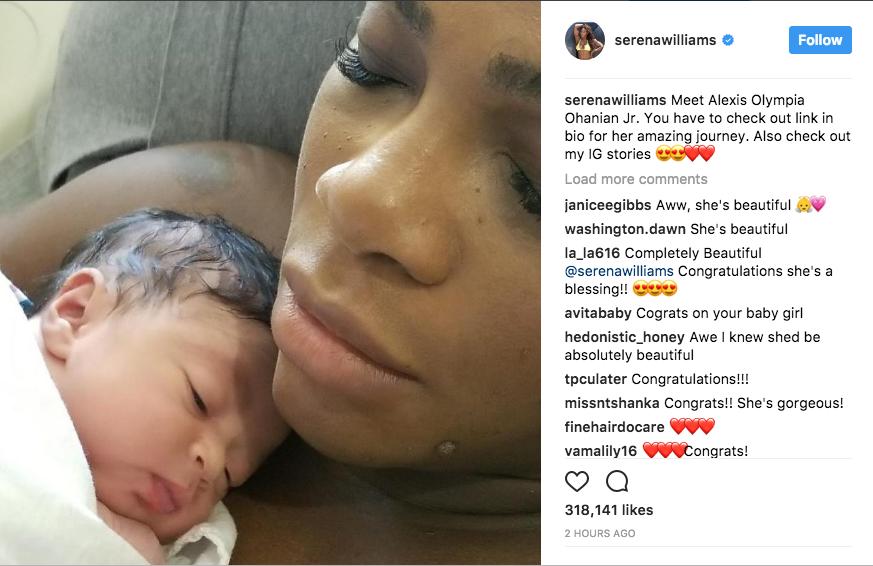The width and height of the screenshot is (873, 566).
Task: Open la_la616 user profile
Action: [592, 253]
